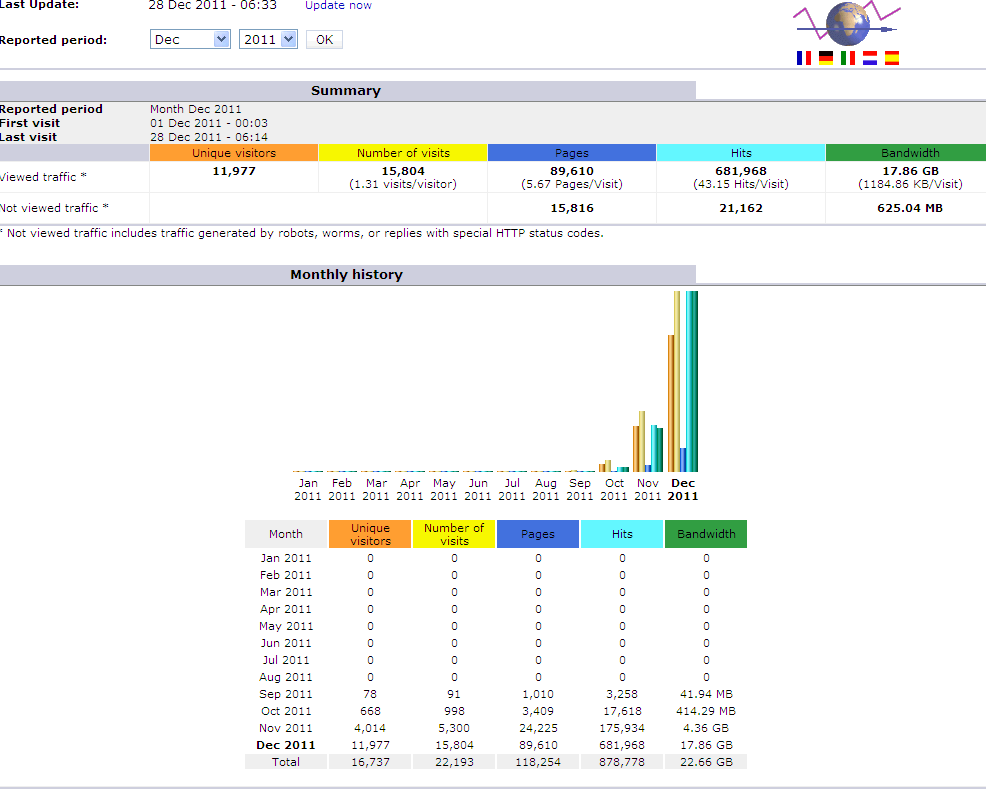Click the Nov 2011 bars in the chart
The width and height of the screenshot is (986, 794).
648,441
